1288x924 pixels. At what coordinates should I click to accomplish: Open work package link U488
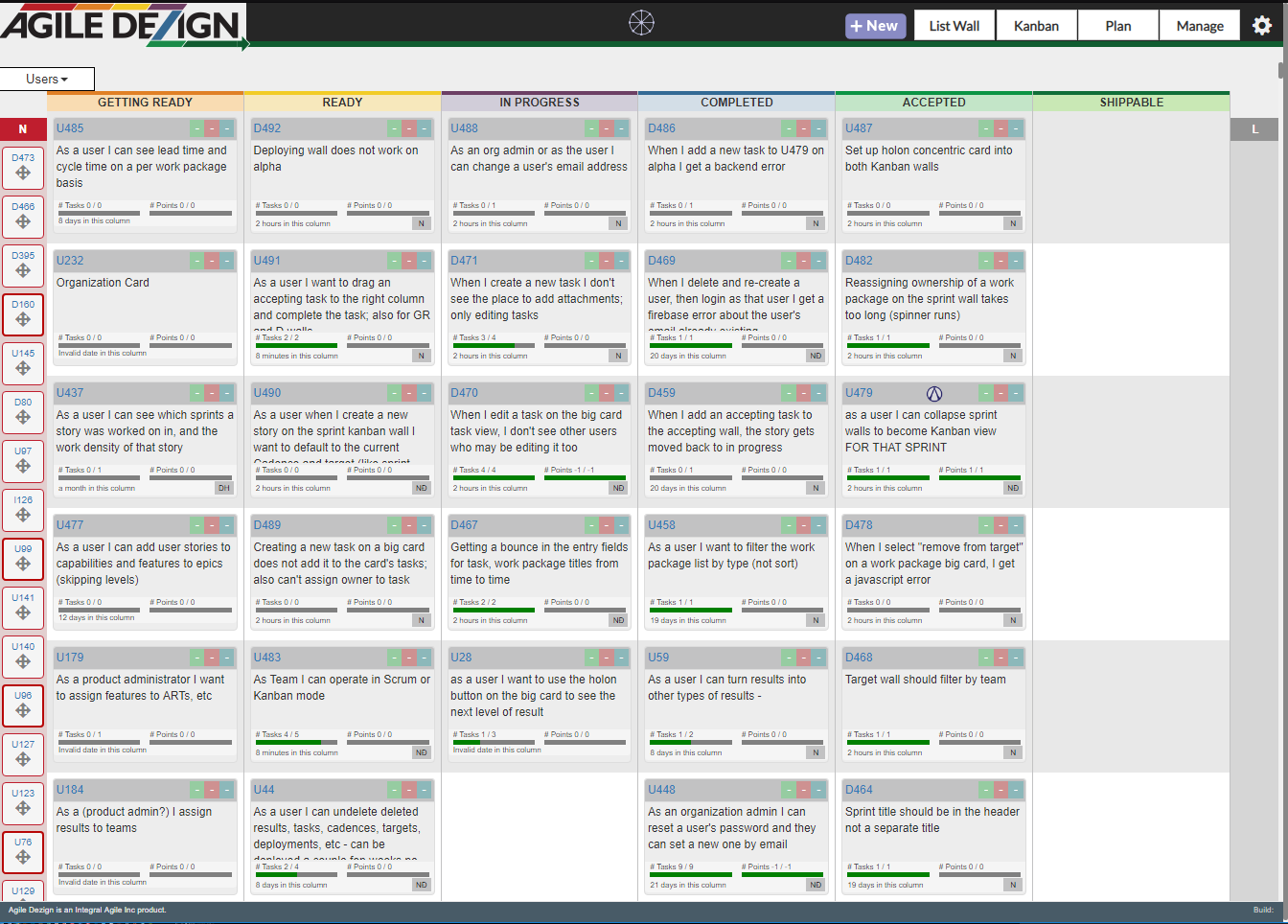[465, 128]
